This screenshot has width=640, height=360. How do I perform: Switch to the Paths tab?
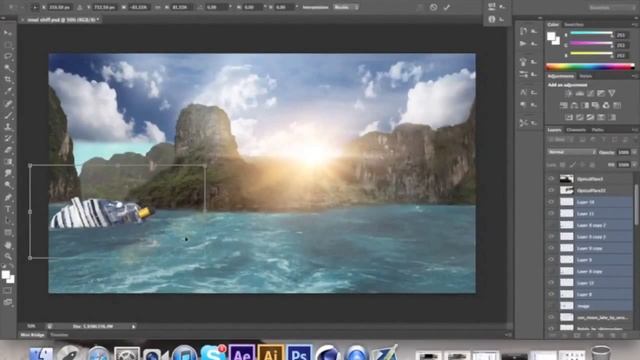pyautogui.click(x=598, y=130)
